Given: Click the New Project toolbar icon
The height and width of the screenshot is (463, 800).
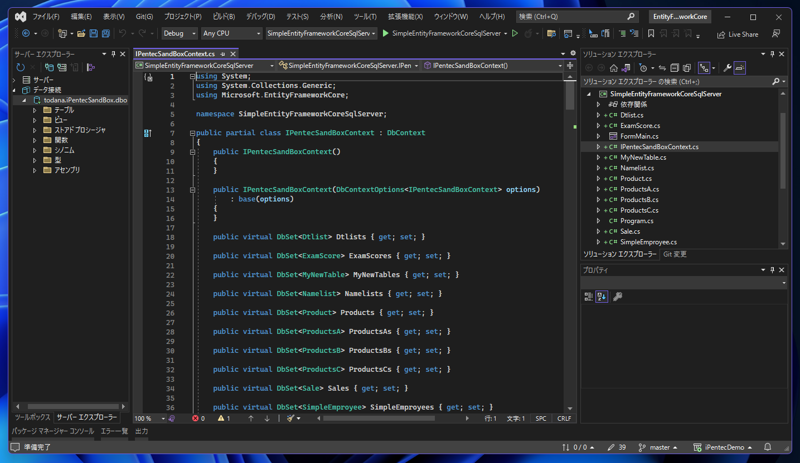Looking at the screenshot, I should point(62,33).
